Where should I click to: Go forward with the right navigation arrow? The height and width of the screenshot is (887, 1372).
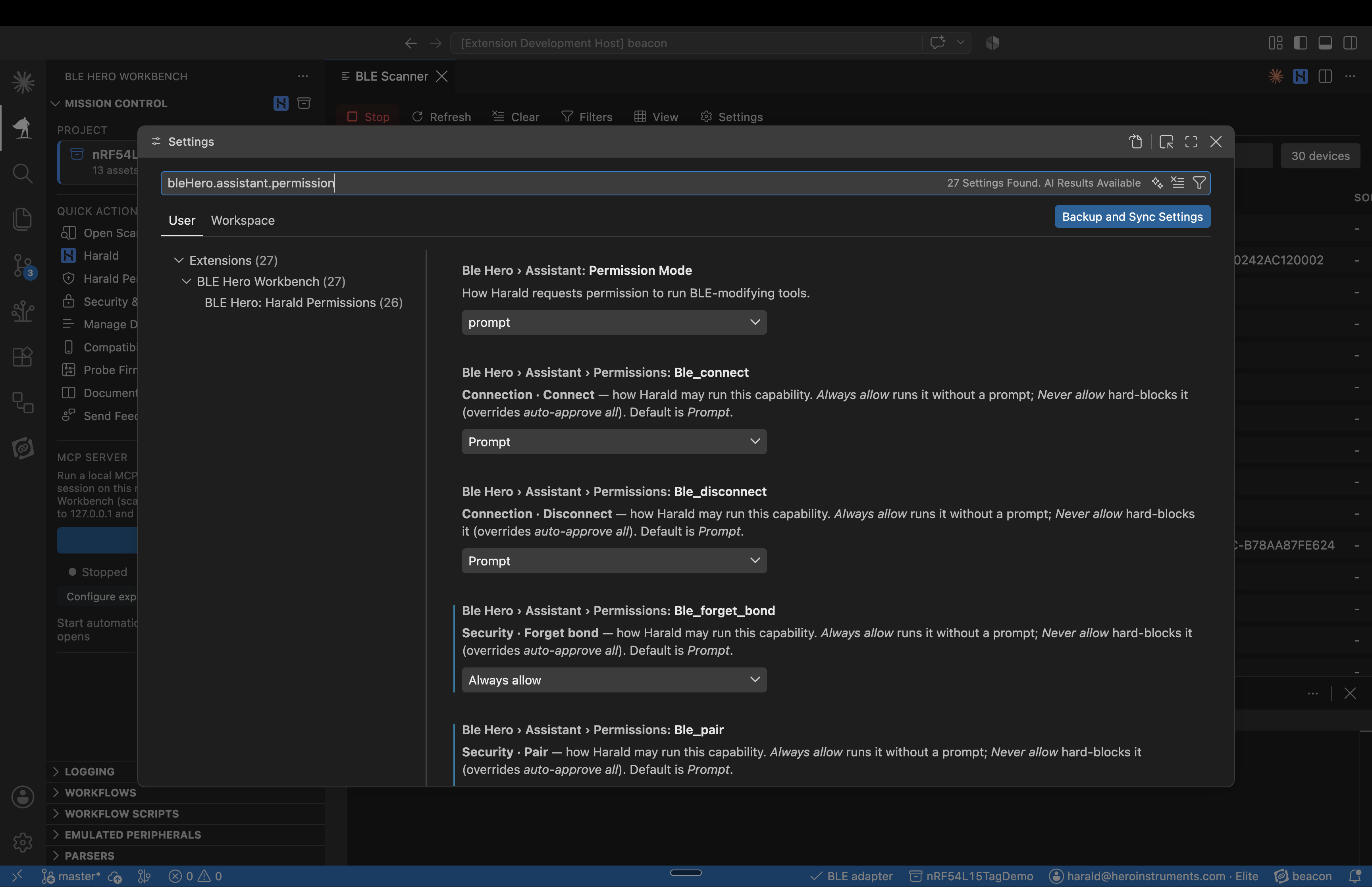pyautogui.click(x=436, y=43)
